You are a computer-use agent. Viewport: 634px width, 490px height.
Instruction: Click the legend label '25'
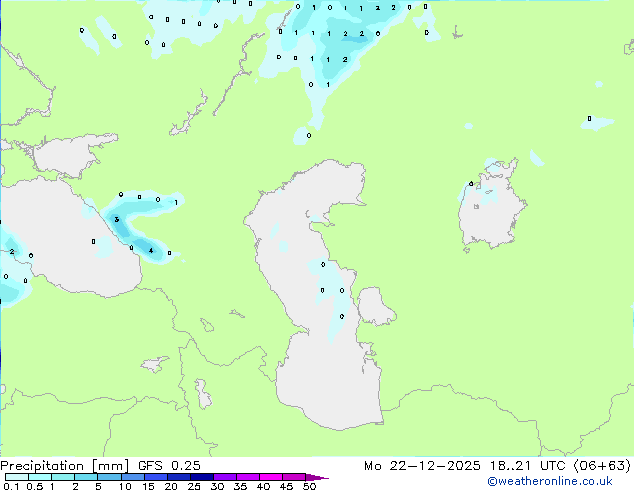point(194,486)
